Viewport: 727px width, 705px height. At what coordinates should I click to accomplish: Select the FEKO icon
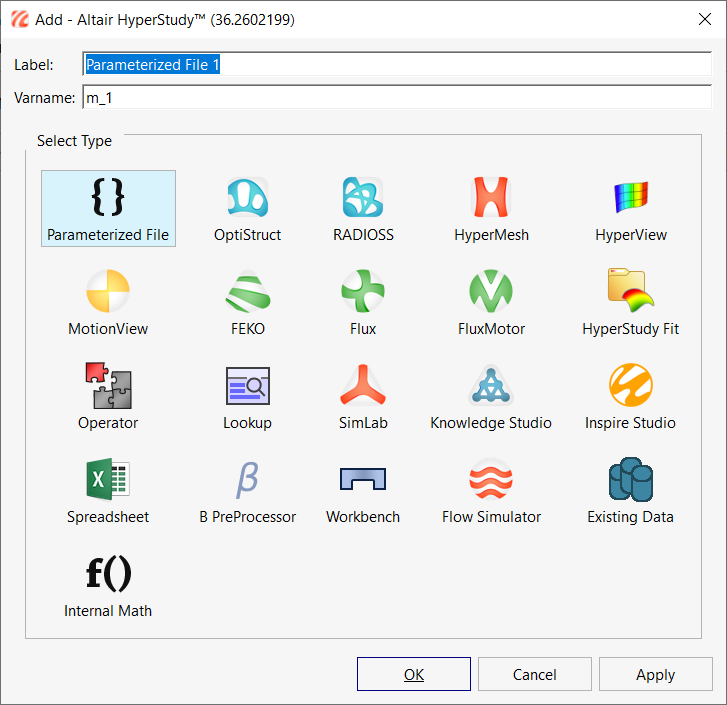tap(247, 292)
